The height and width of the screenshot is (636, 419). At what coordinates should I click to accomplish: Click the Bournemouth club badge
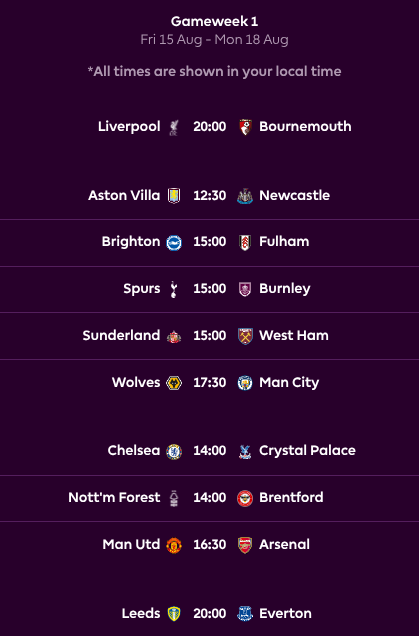[245, 127]
